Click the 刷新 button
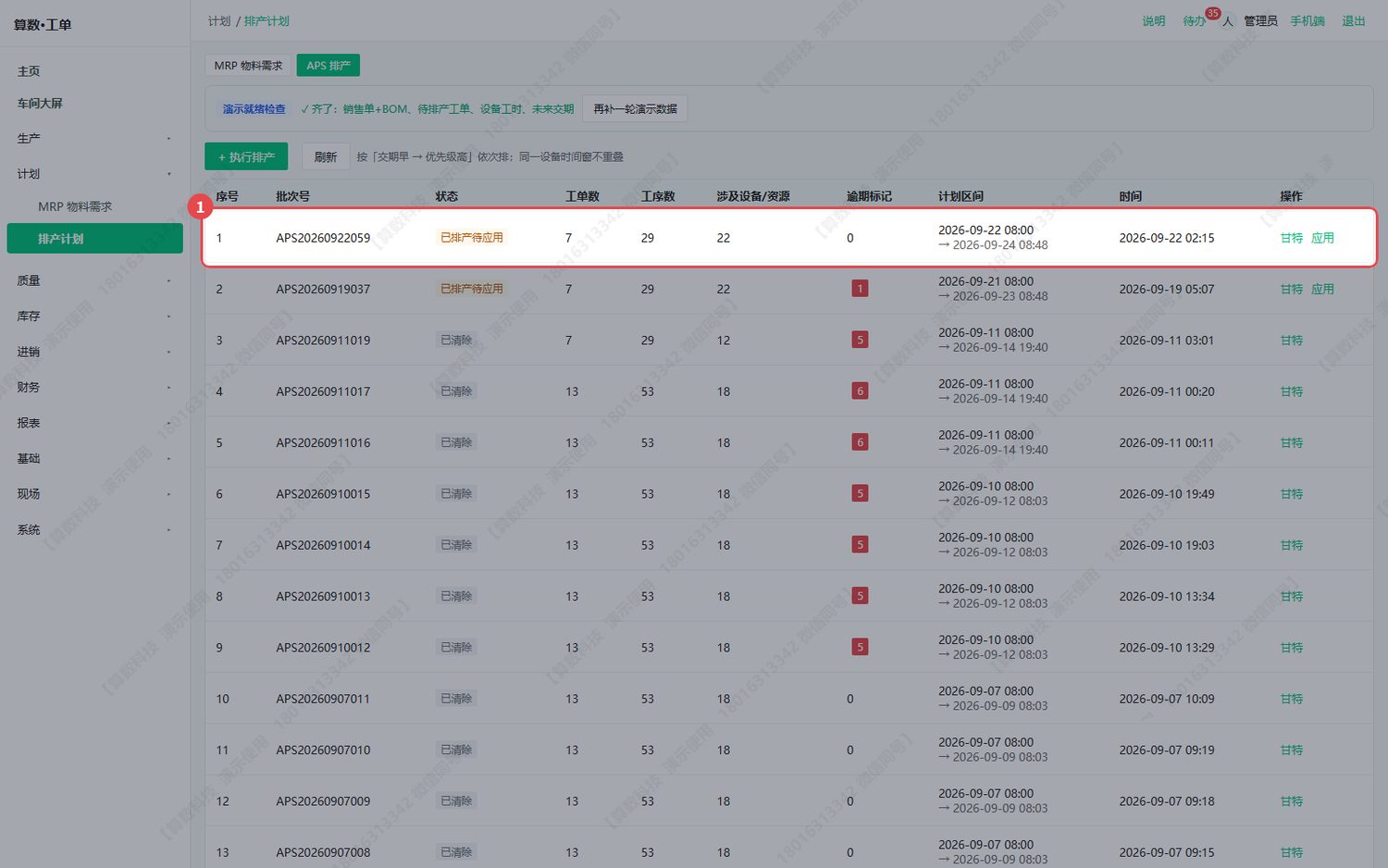This screenshot has height=868, width=1388. click(x=326, y=157)
